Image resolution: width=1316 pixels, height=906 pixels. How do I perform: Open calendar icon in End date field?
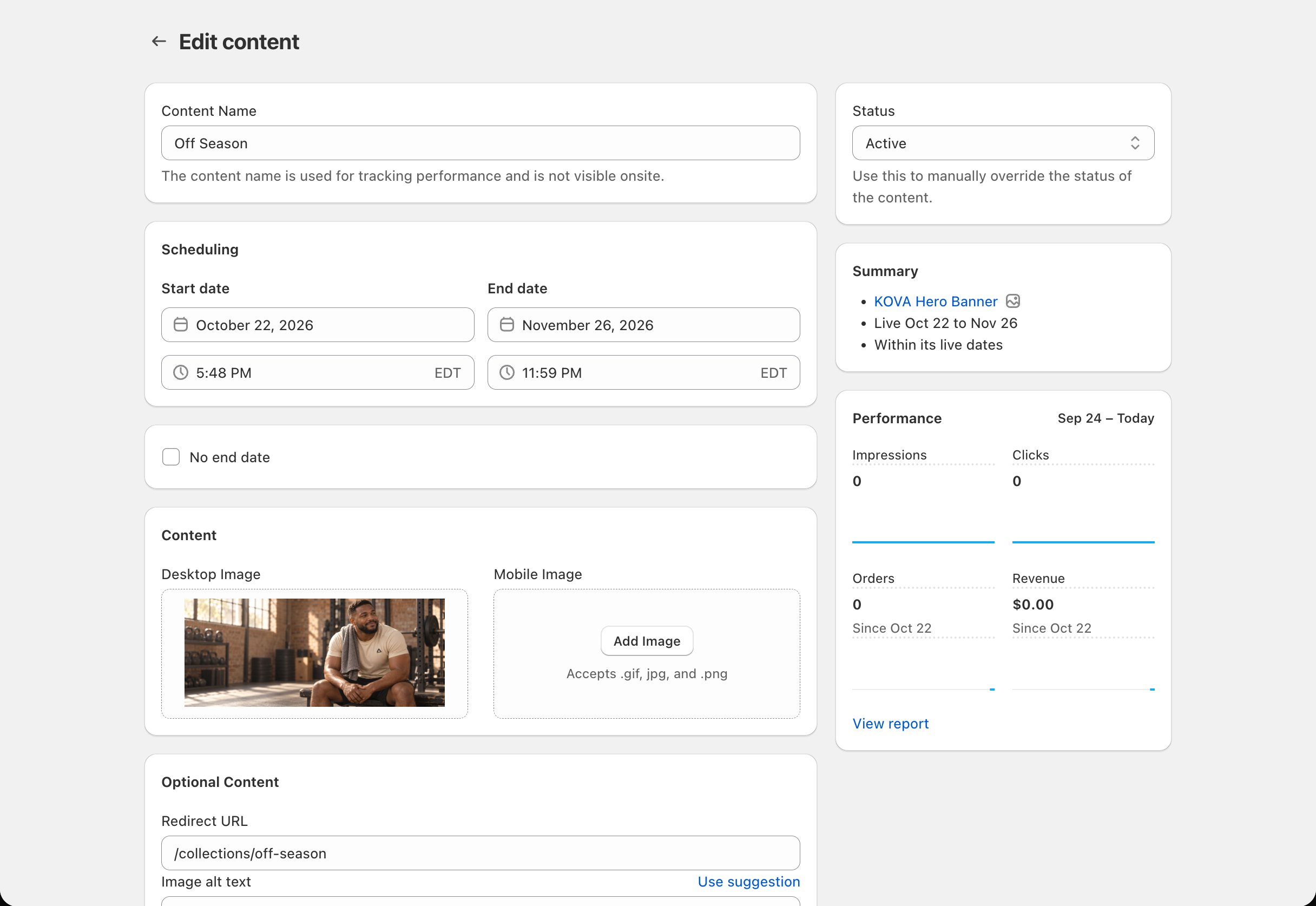[507, 325]
